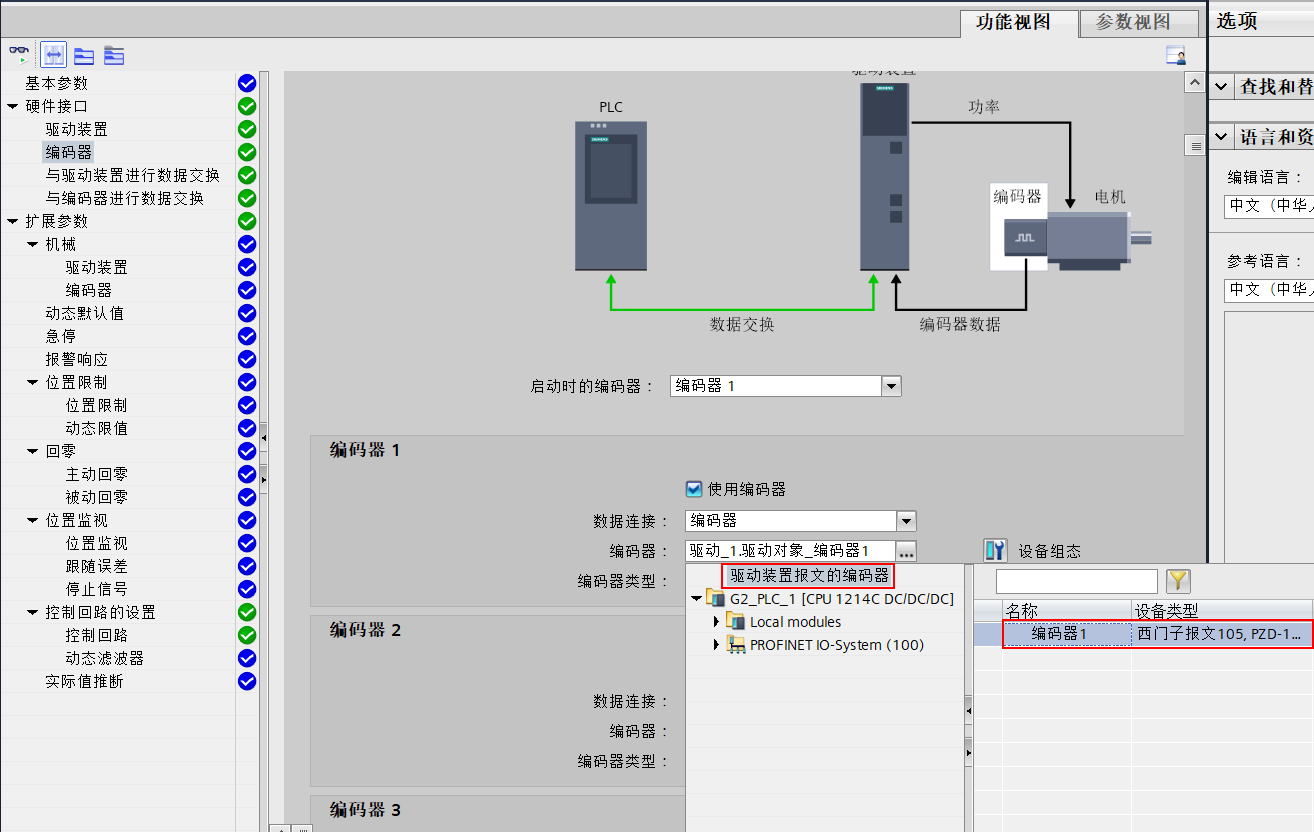Switch to the 参数视图 tab
The image size is (1314, 832).
click(1138, 22)
